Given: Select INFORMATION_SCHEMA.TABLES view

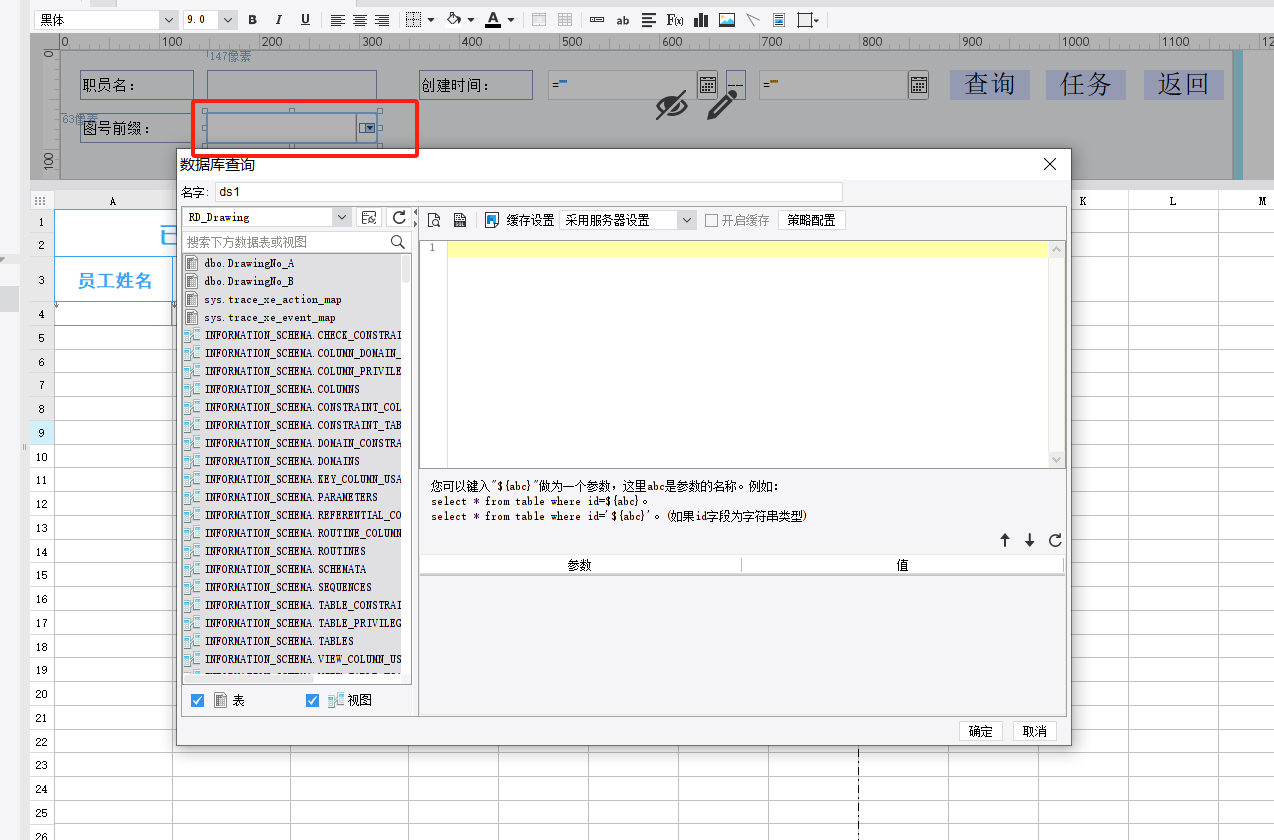Looking at the screenshot, I should pos(279,641).
